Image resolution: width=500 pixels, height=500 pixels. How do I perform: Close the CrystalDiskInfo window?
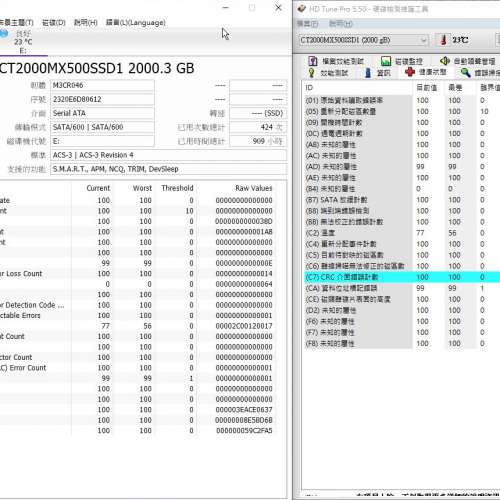[x=278, y=8]
